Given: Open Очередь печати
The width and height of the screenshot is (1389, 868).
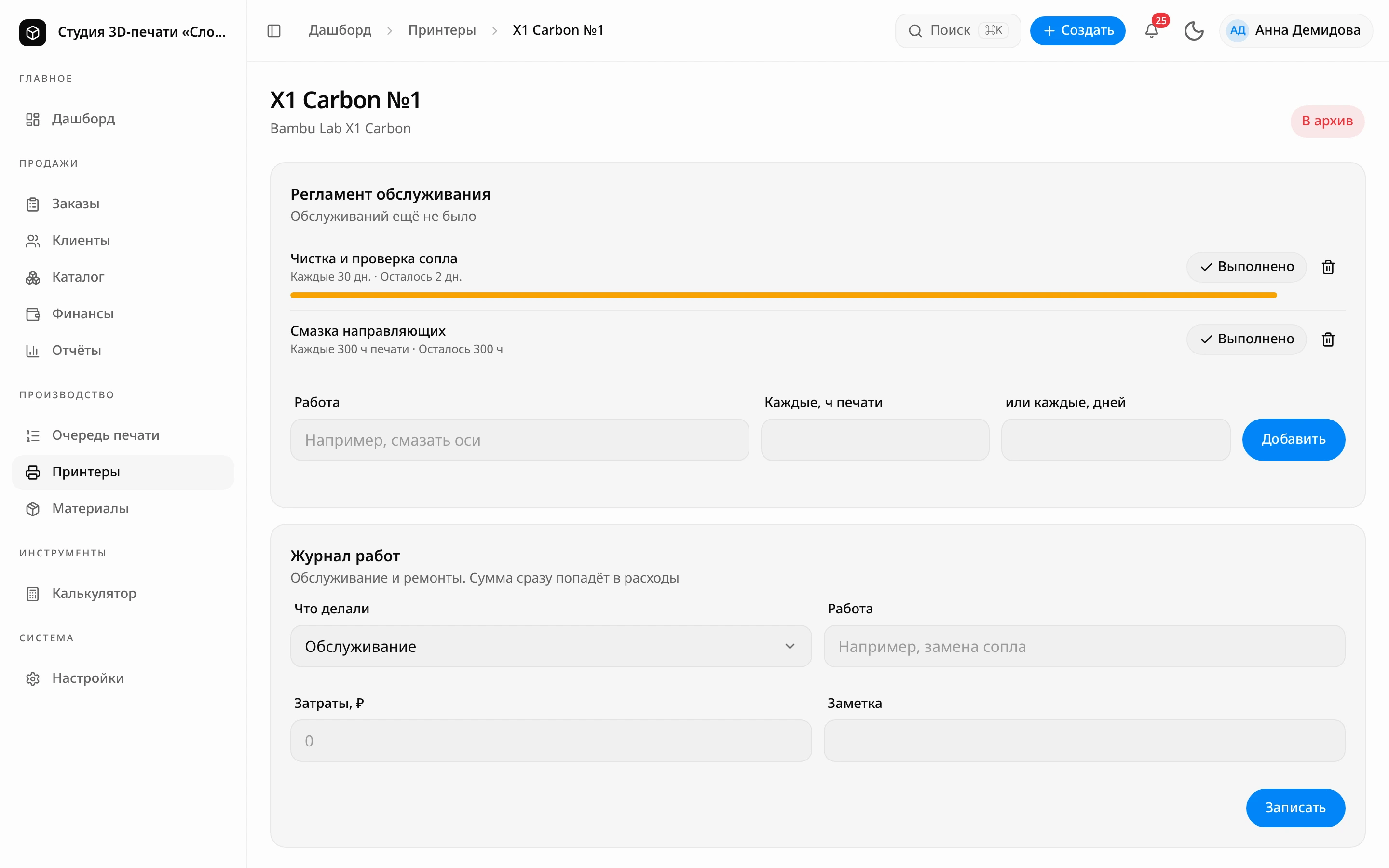Looking at the screenshot, I should 123,435.
